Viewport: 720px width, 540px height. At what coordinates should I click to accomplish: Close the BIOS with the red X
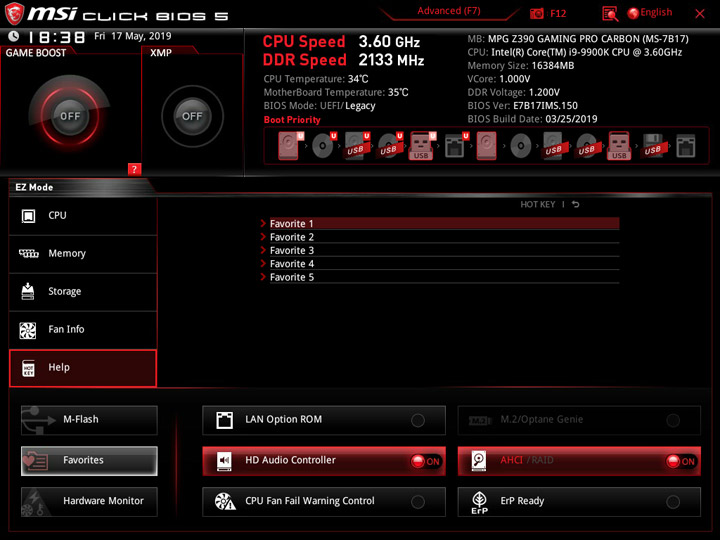700,14
